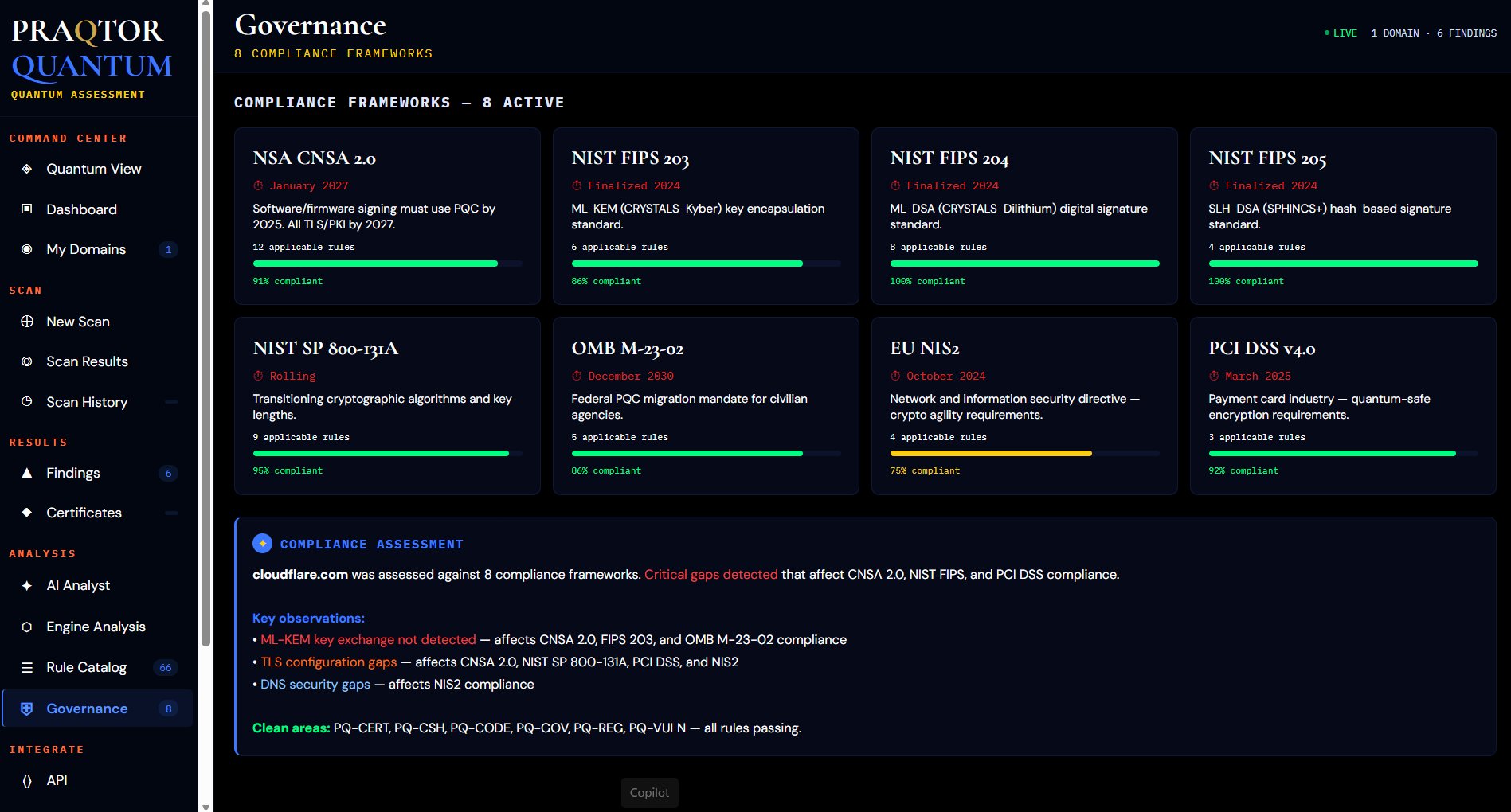Click the sidebar scrollbar down arrow

(x=206, y=806)
